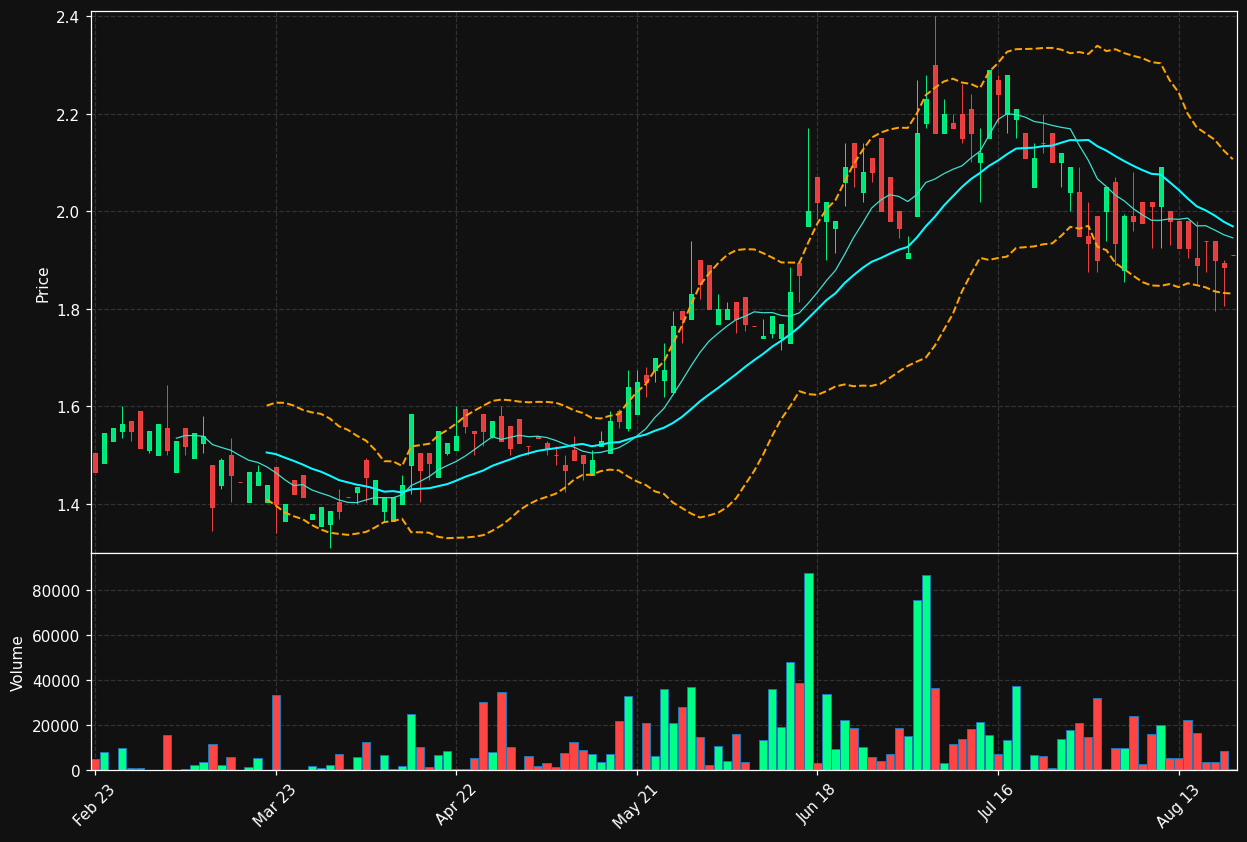Click the 'Aug 13' date label
Image resolution: width=1247 pixels, height=842 pixels.
(1177, 805)
